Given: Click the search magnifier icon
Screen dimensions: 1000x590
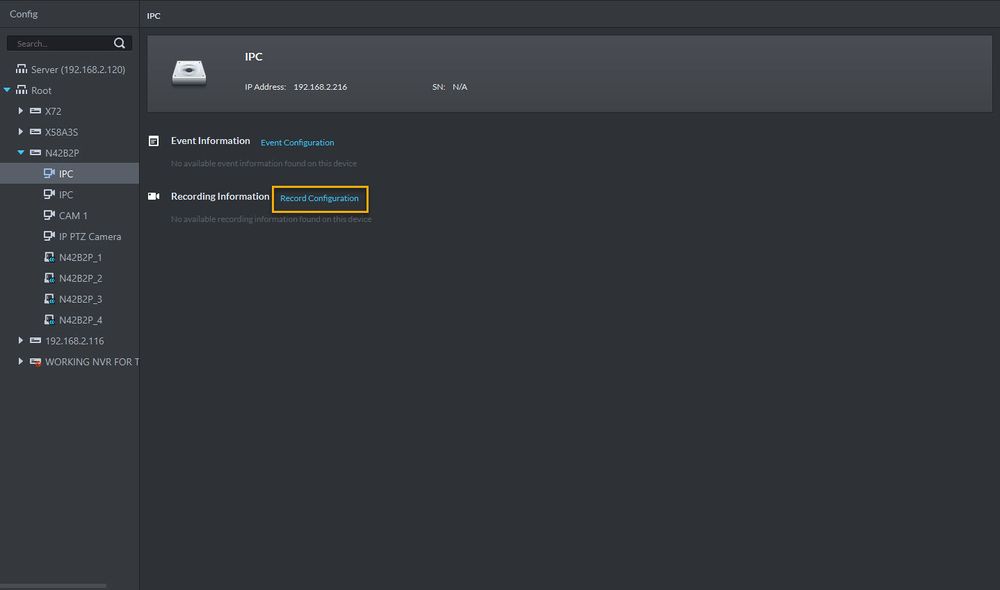Looking at the screenshot, I should coord(119,43).
